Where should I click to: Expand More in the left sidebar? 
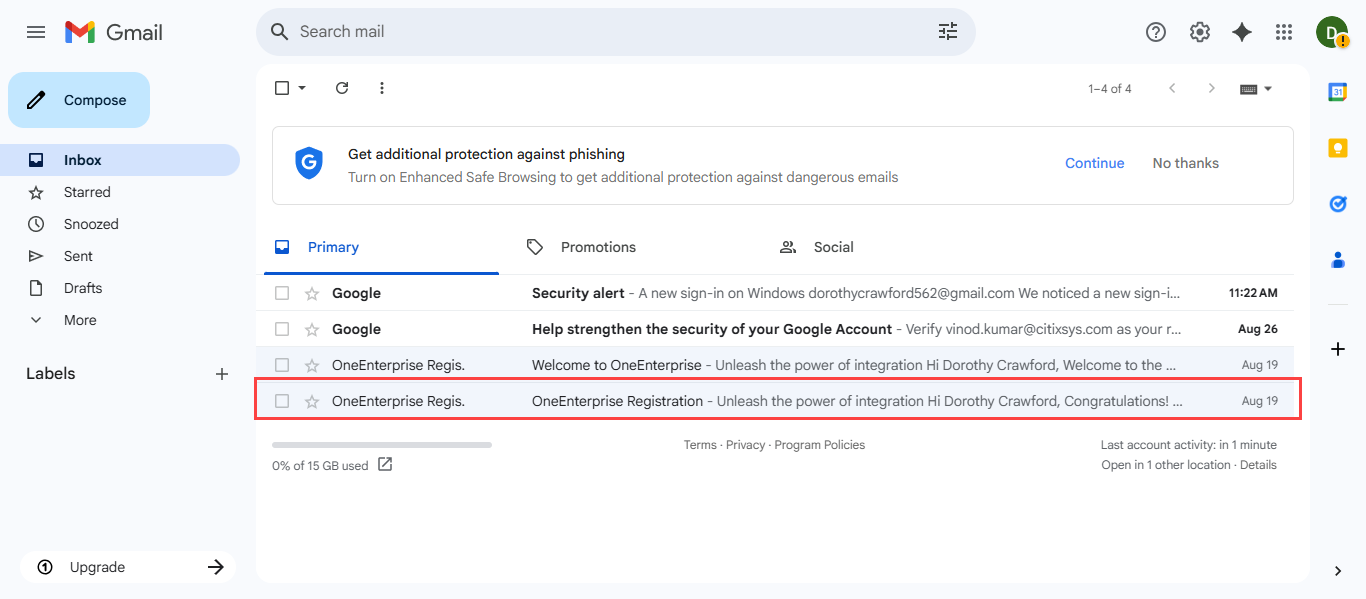click(80, 320)
